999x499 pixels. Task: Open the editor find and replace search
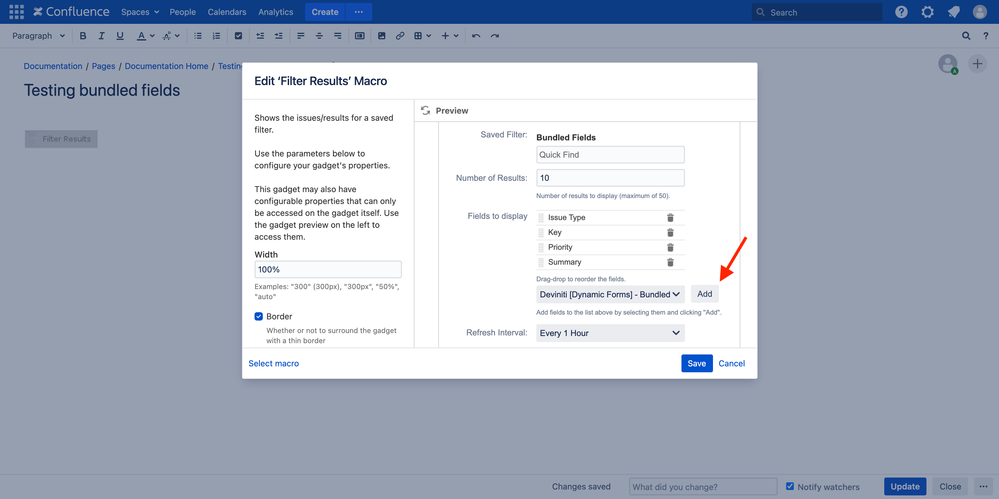967,36
